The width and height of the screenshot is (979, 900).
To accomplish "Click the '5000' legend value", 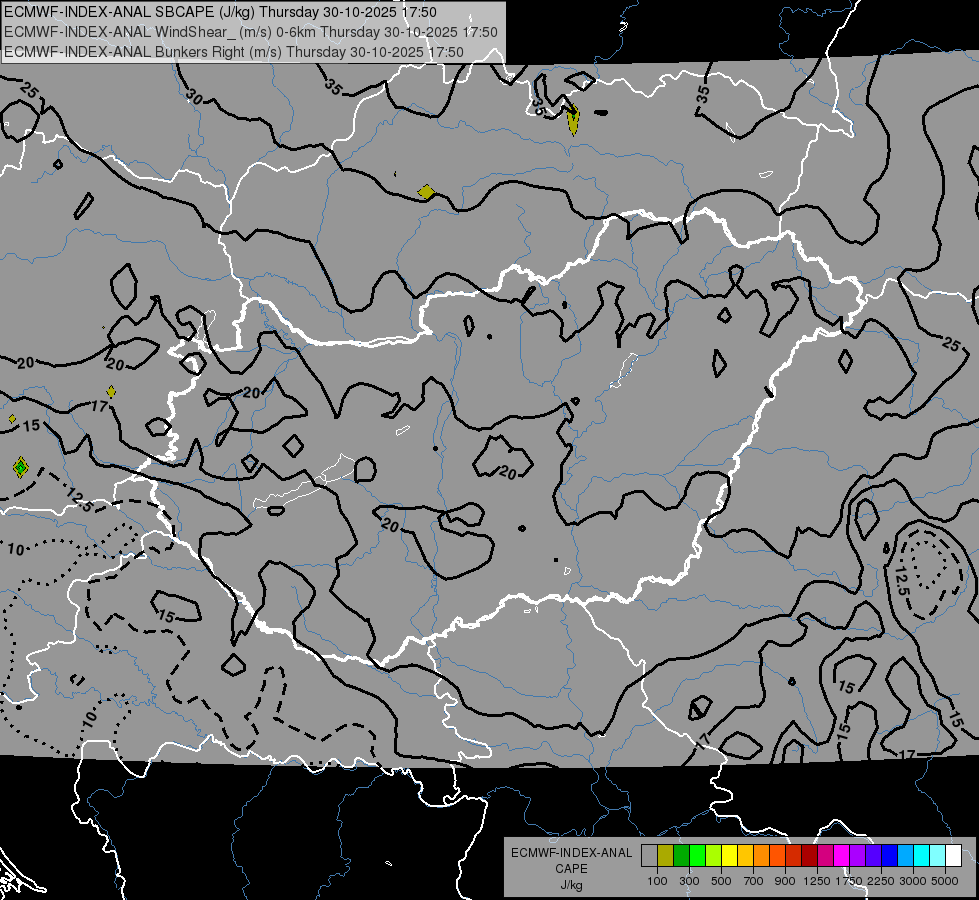I will [x=945, y=881].
